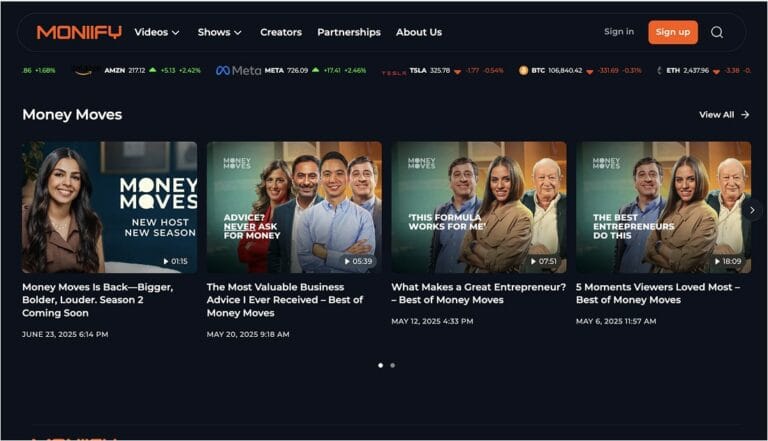Viewport: 768px width, 441px height.
Task: Click the AMZN 217.12 ticker entry
Action: coord(138,71)
